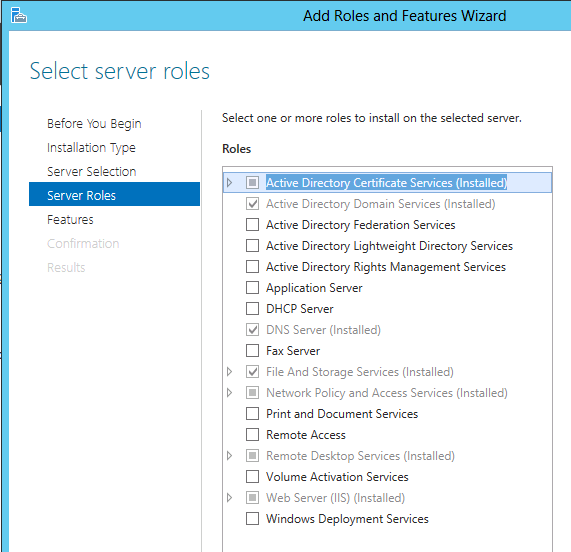Expand Network Policy and Access Services
This screenshot has width=571, height=552.
(x=229, y=393)
